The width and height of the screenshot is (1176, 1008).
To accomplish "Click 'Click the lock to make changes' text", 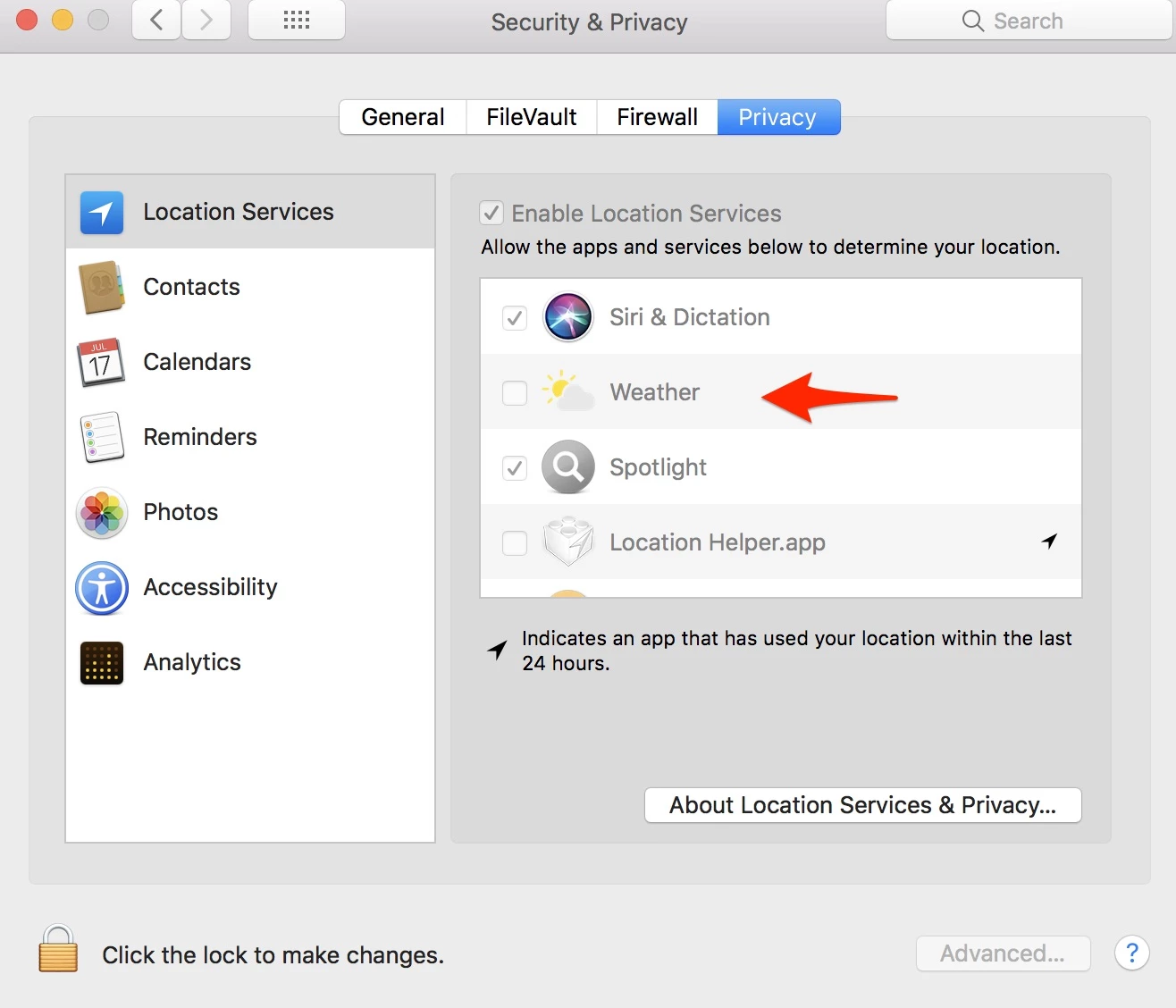I will point(273,955).
